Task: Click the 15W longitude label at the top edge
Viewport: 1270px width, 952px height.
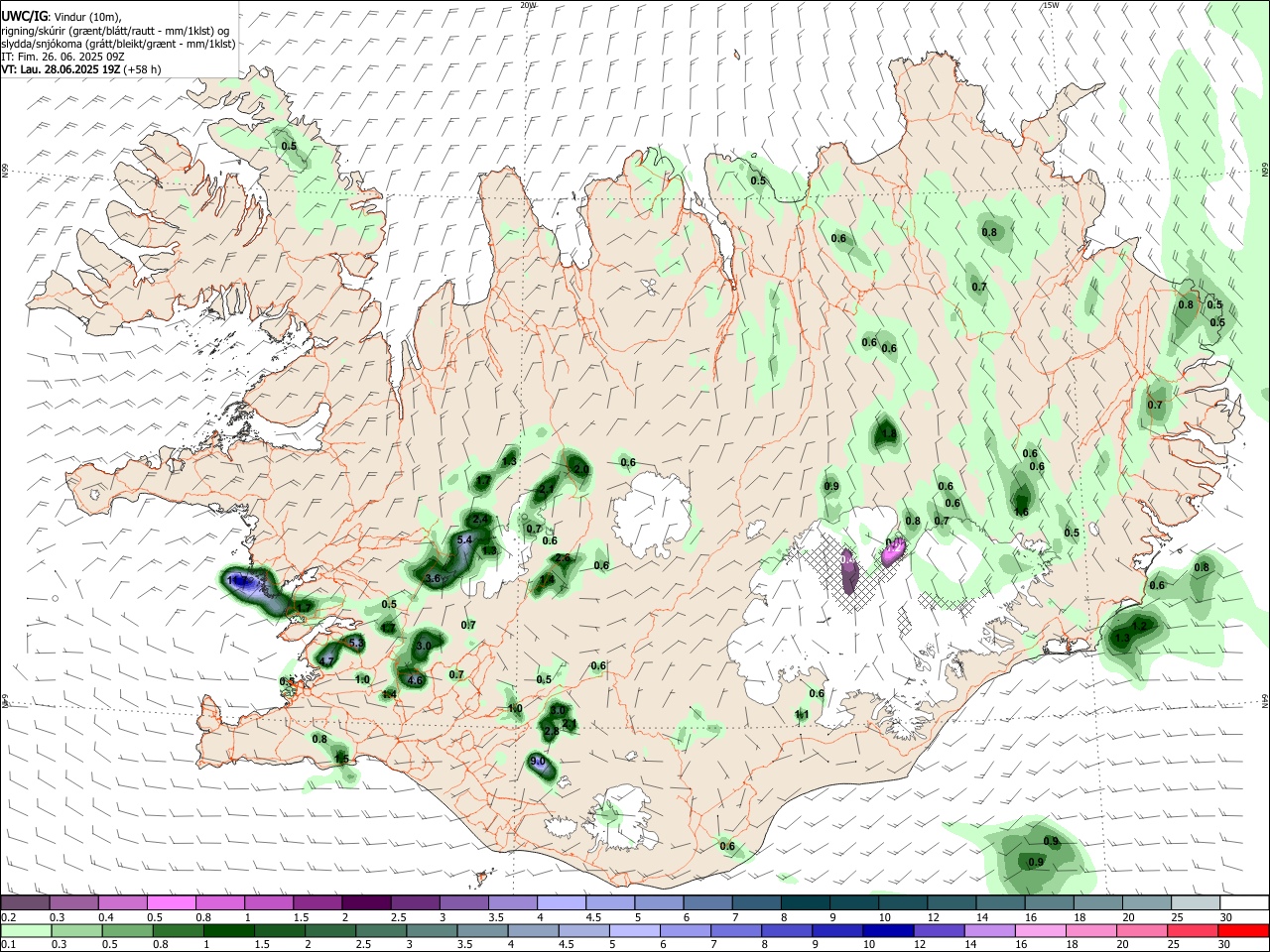Action: 1051,5
